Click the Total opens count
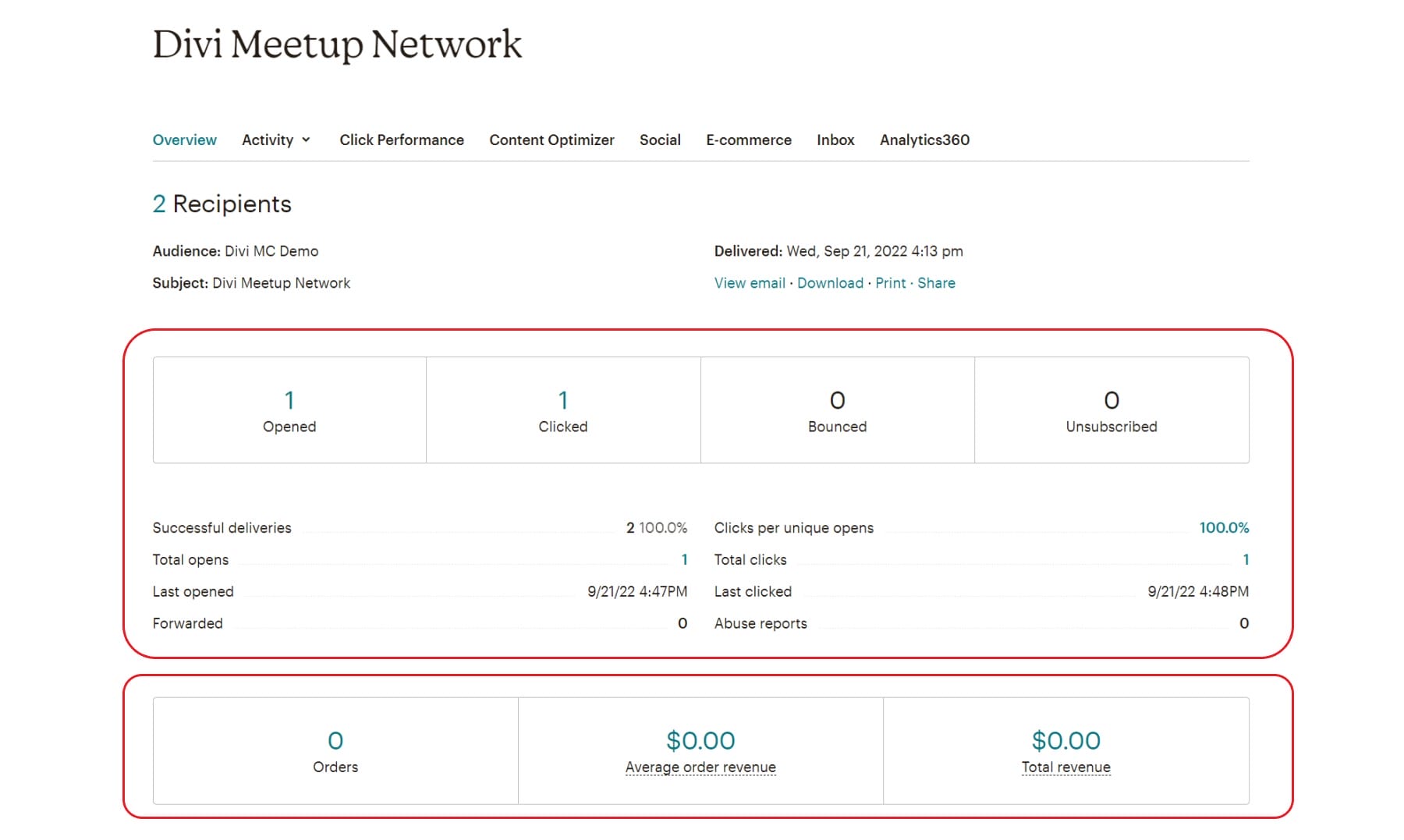Viewport: 1404px width, 840px height. [683, 559]
